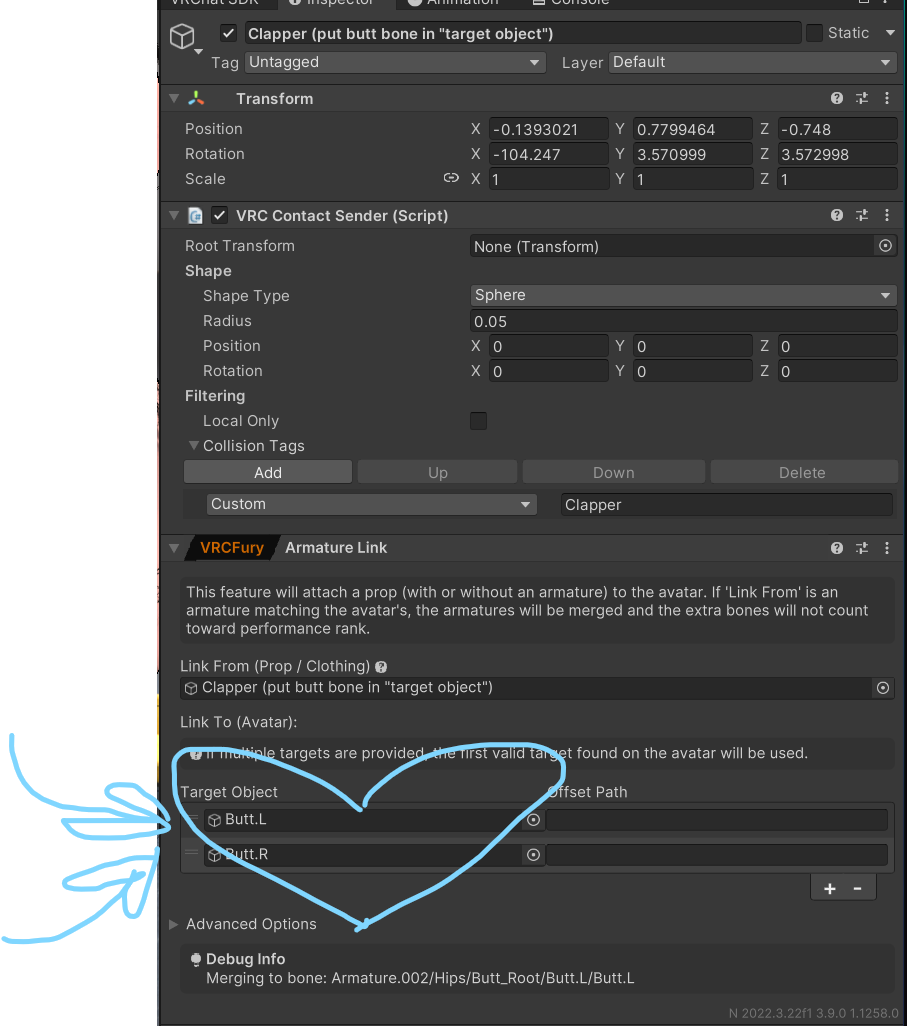
Task: Toggle constrained proportions link for Scale
Action: coord(451,178)
